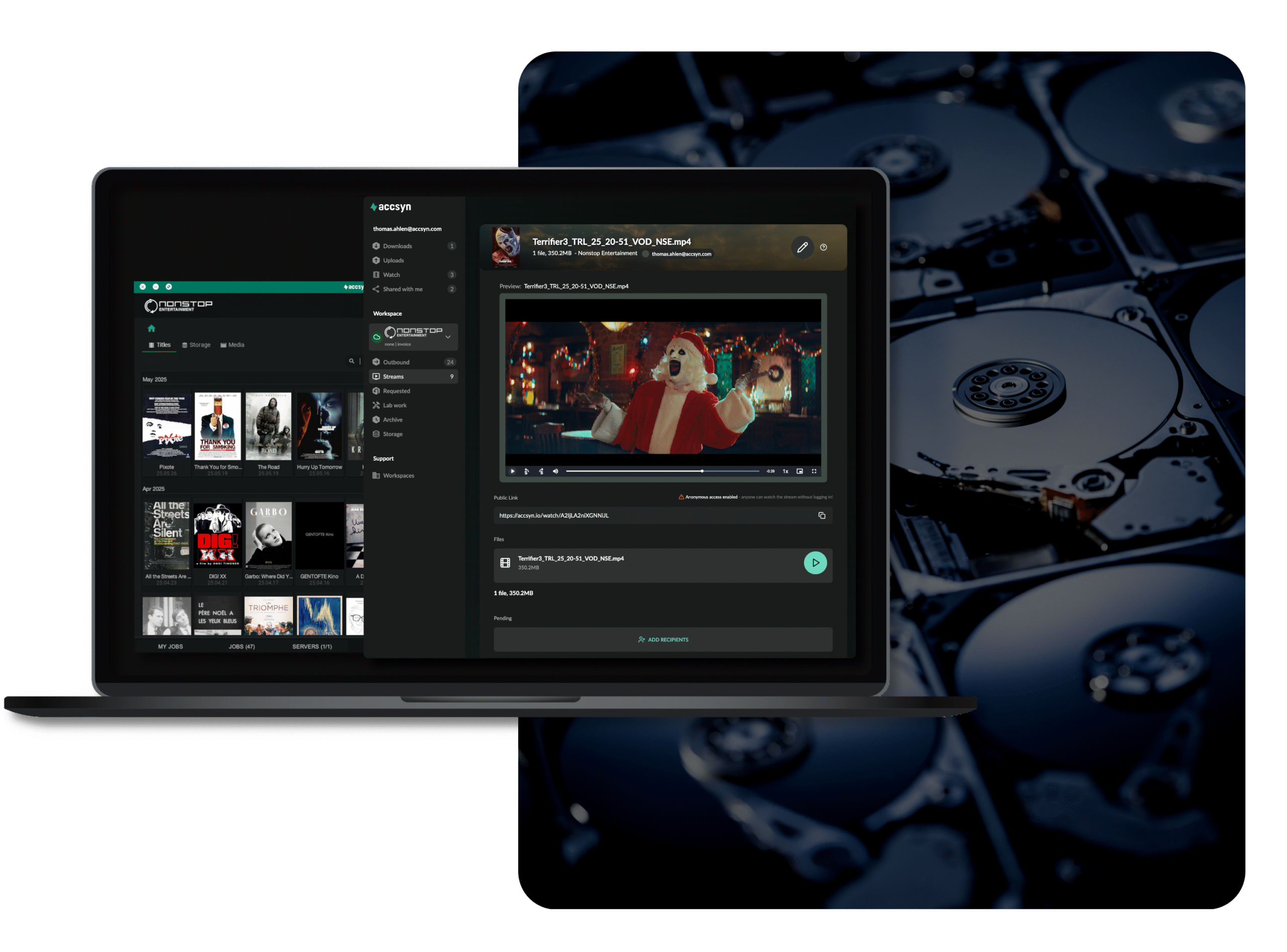The height and width of the screenshot is (952, 1287).
Task: Rewind the video 5 seconds
Action: (x=526, y=471)
